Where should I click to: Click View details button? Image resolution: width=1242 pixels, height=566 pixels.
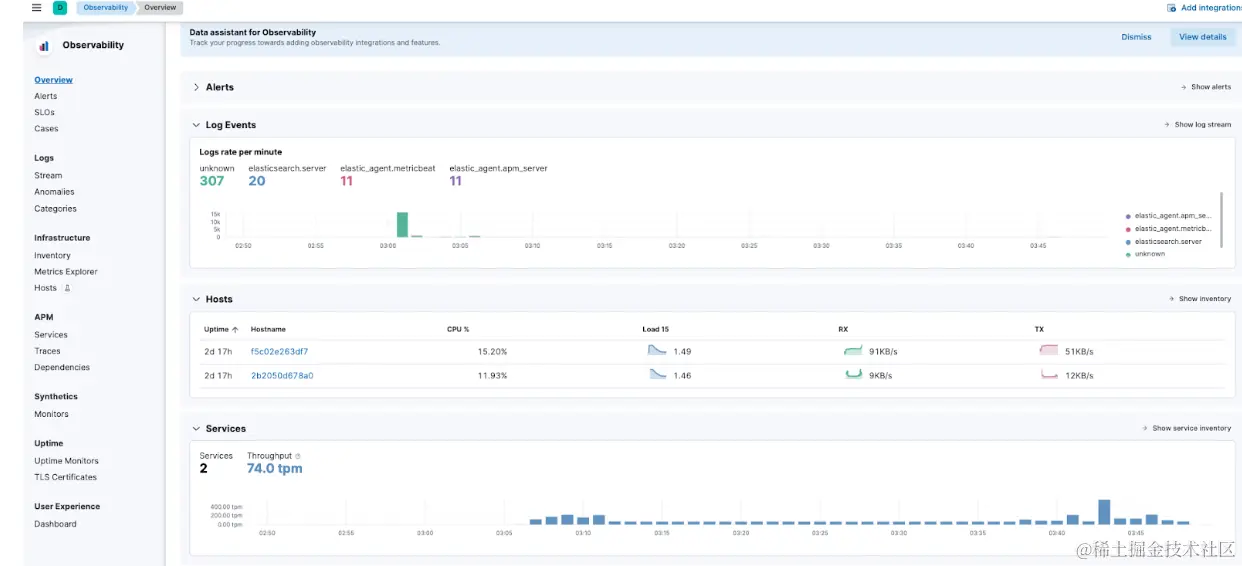[x=1202, y=37]
